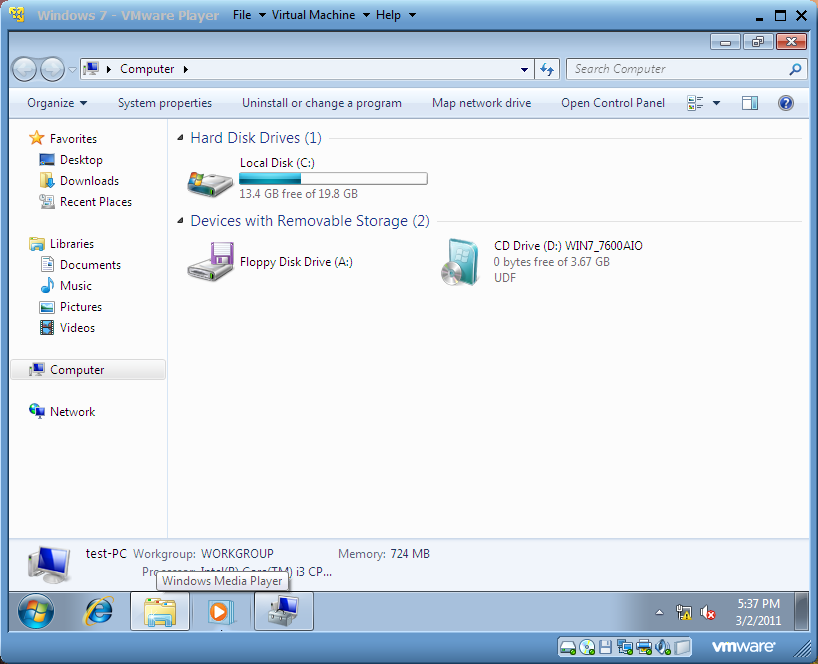Click Uninstall or change a program
The image size is (818, 664).
(322, 103)
